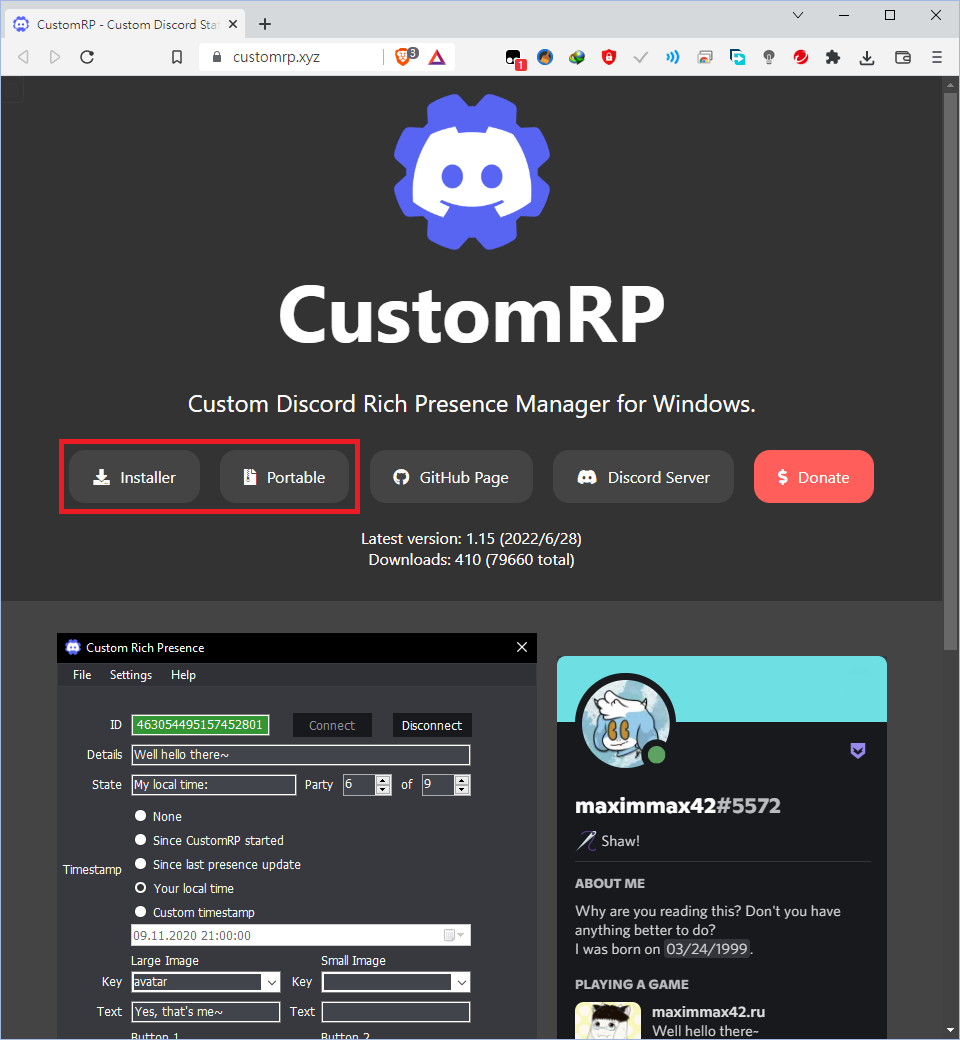Open the Settings menu in Custom Rich Presence
This screenshot has width=960, height=1040.
click(130, 674)
